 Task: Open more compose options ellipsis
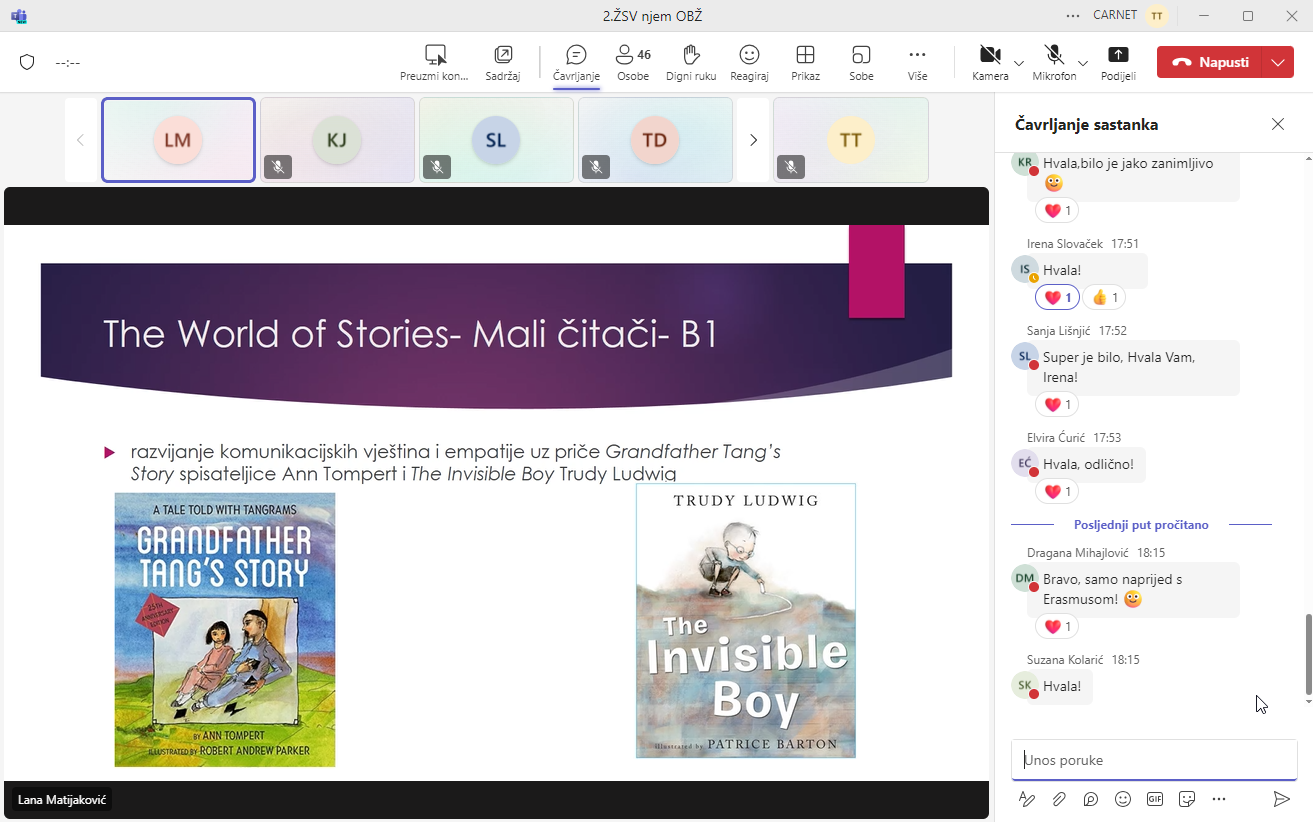pos(1219,799)
